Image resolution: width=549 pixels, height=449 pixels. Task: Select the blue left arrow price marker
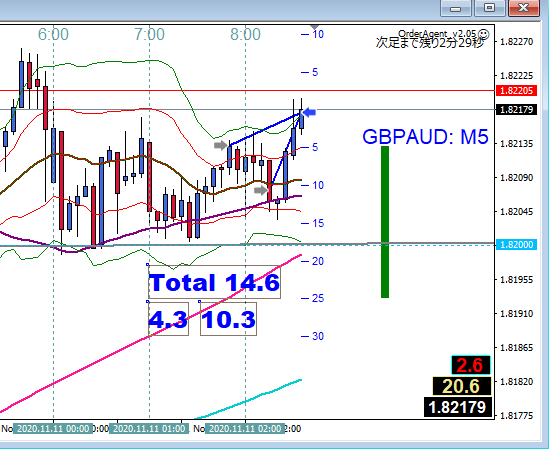point(309,112)
